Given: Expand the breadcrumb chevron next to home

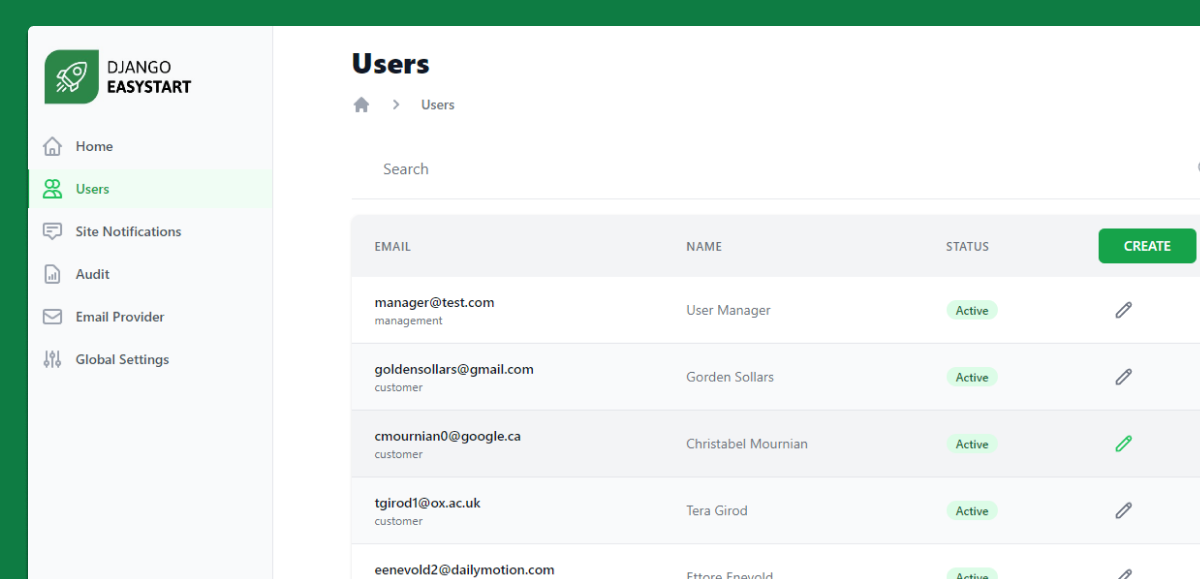Looking at the screenshot, I should tap(395, 104).
